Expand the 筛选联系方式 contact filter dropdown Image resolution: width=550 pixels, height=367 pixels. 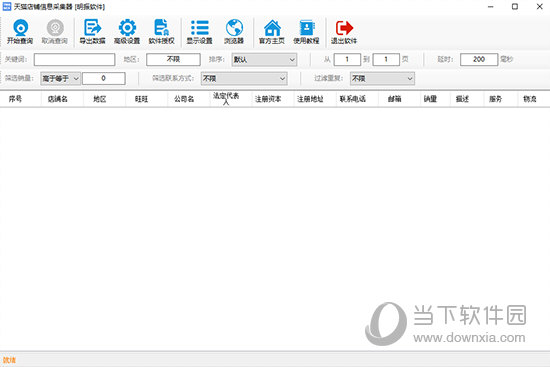[x=244, y=79]
